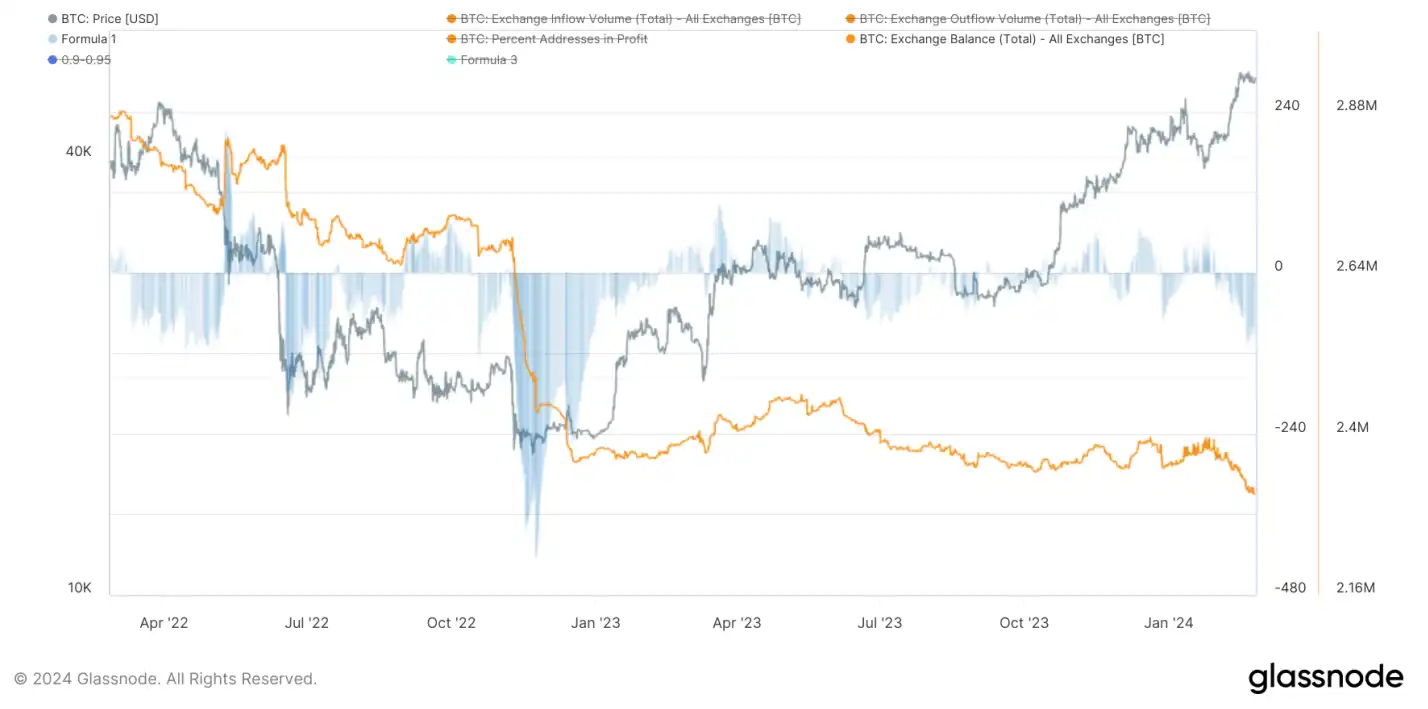Click the Oct '23 date axis label
This screenshot has height=709, width=1428.
1024,623
